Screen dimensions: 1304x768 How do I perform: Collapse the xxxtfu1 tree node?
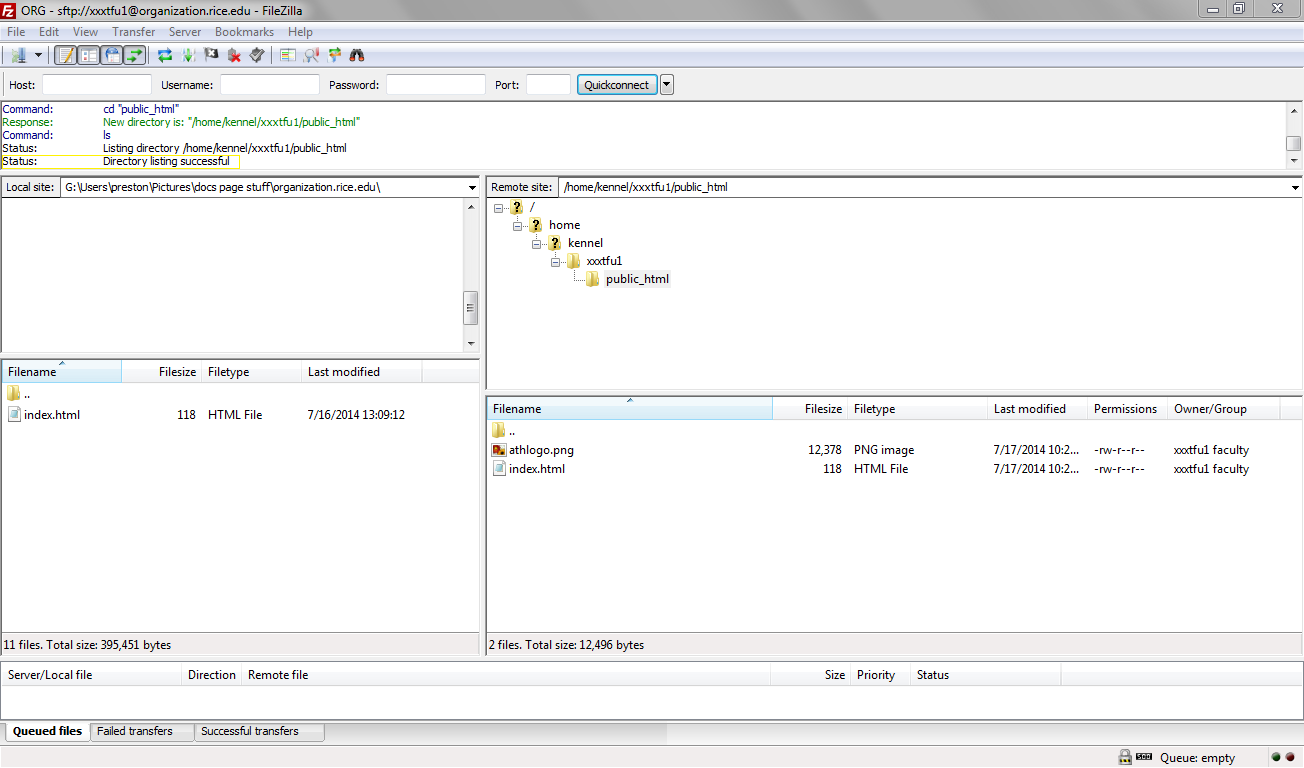point(555,261)
